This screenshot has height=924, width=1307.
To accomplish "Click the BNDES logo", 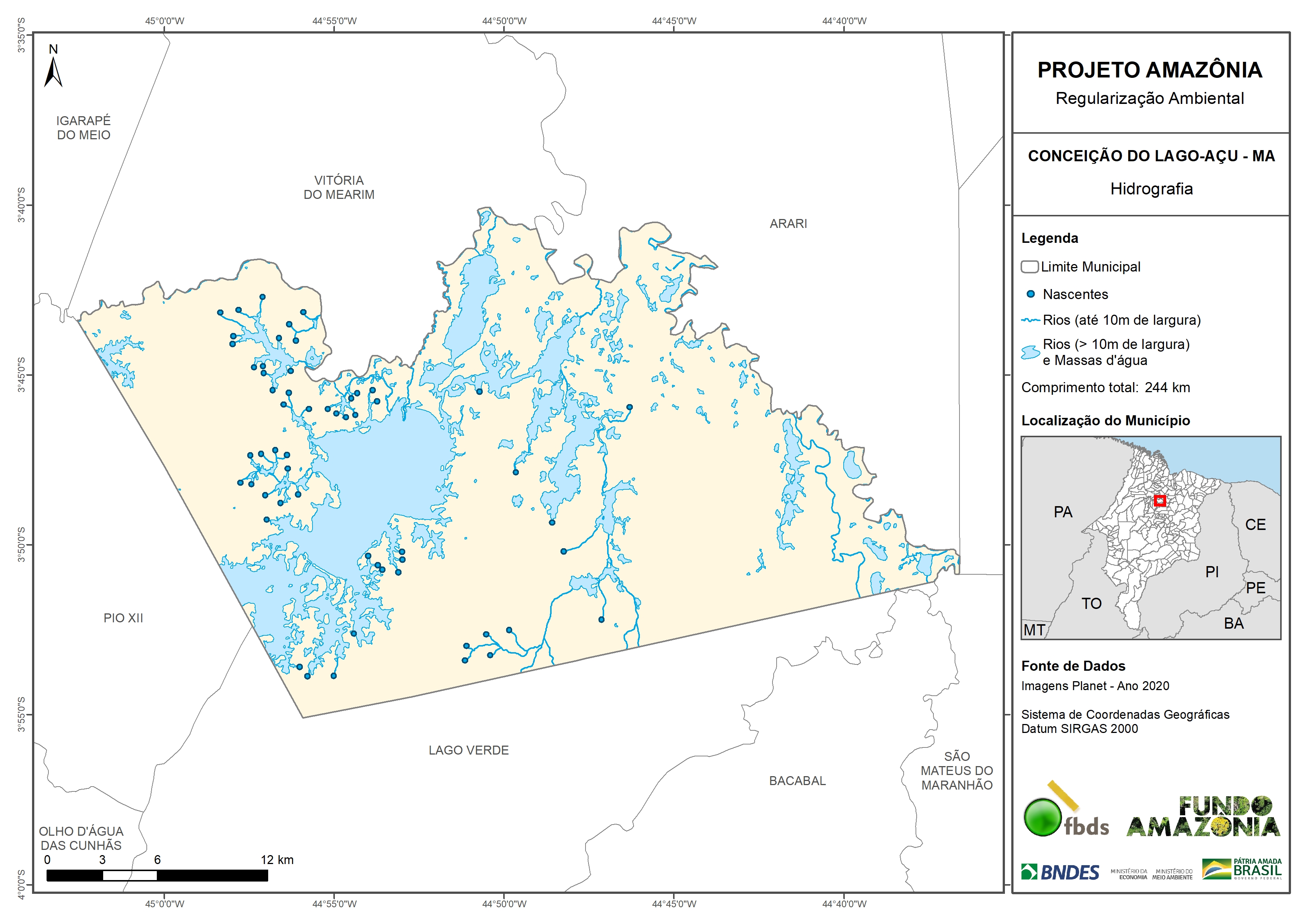I will click(1060, 871).
